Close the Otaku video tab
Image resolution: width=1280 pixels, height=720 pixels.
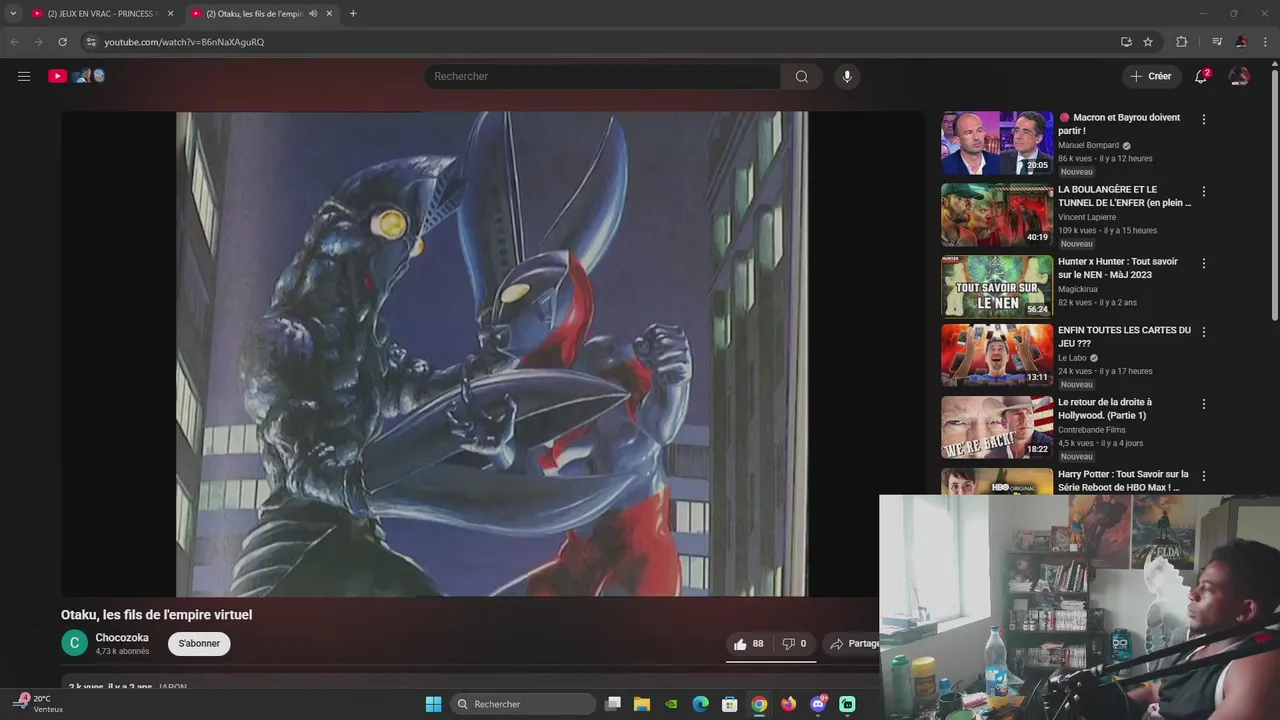[x=329, y=13]
